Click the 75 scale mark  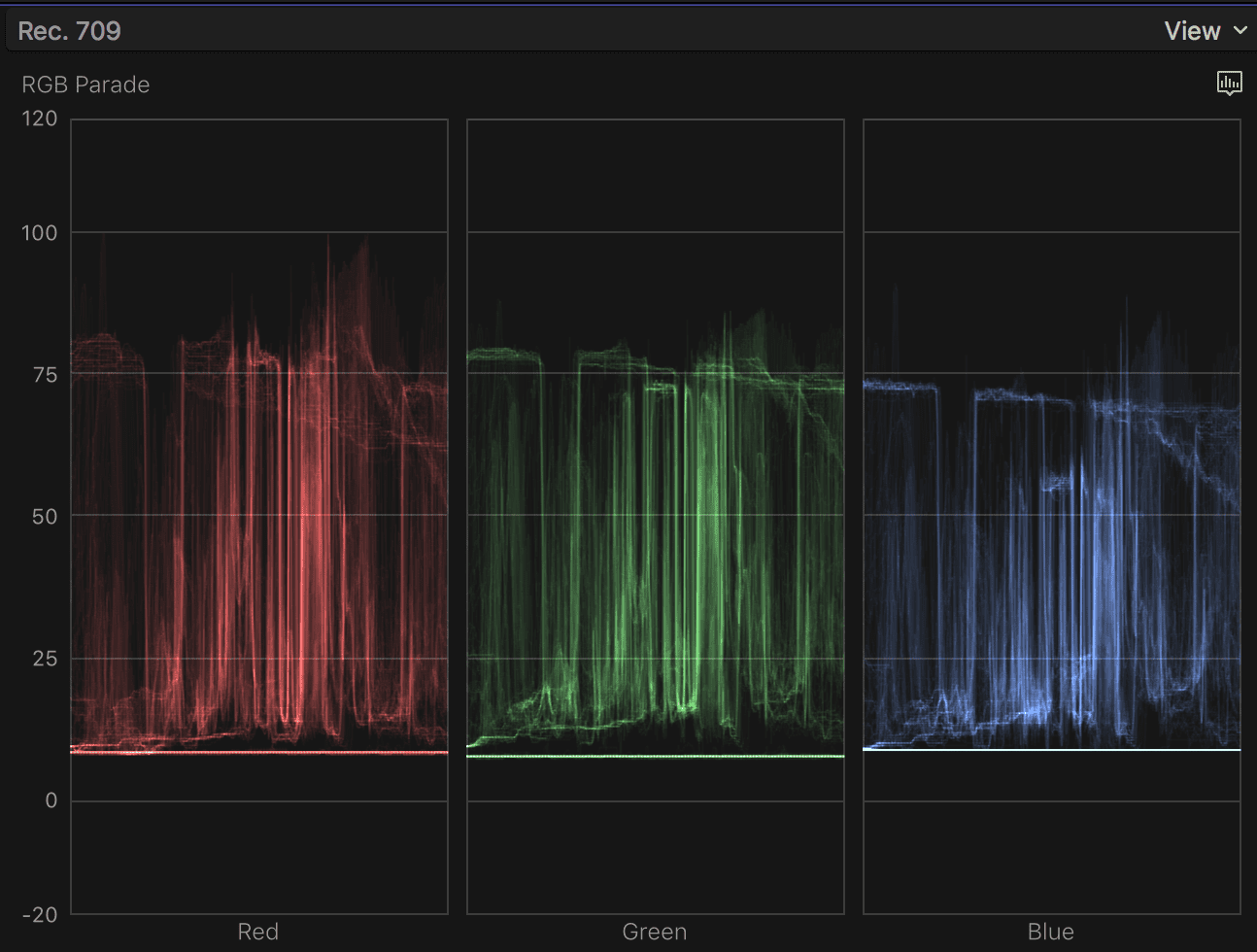click(44, 374)
